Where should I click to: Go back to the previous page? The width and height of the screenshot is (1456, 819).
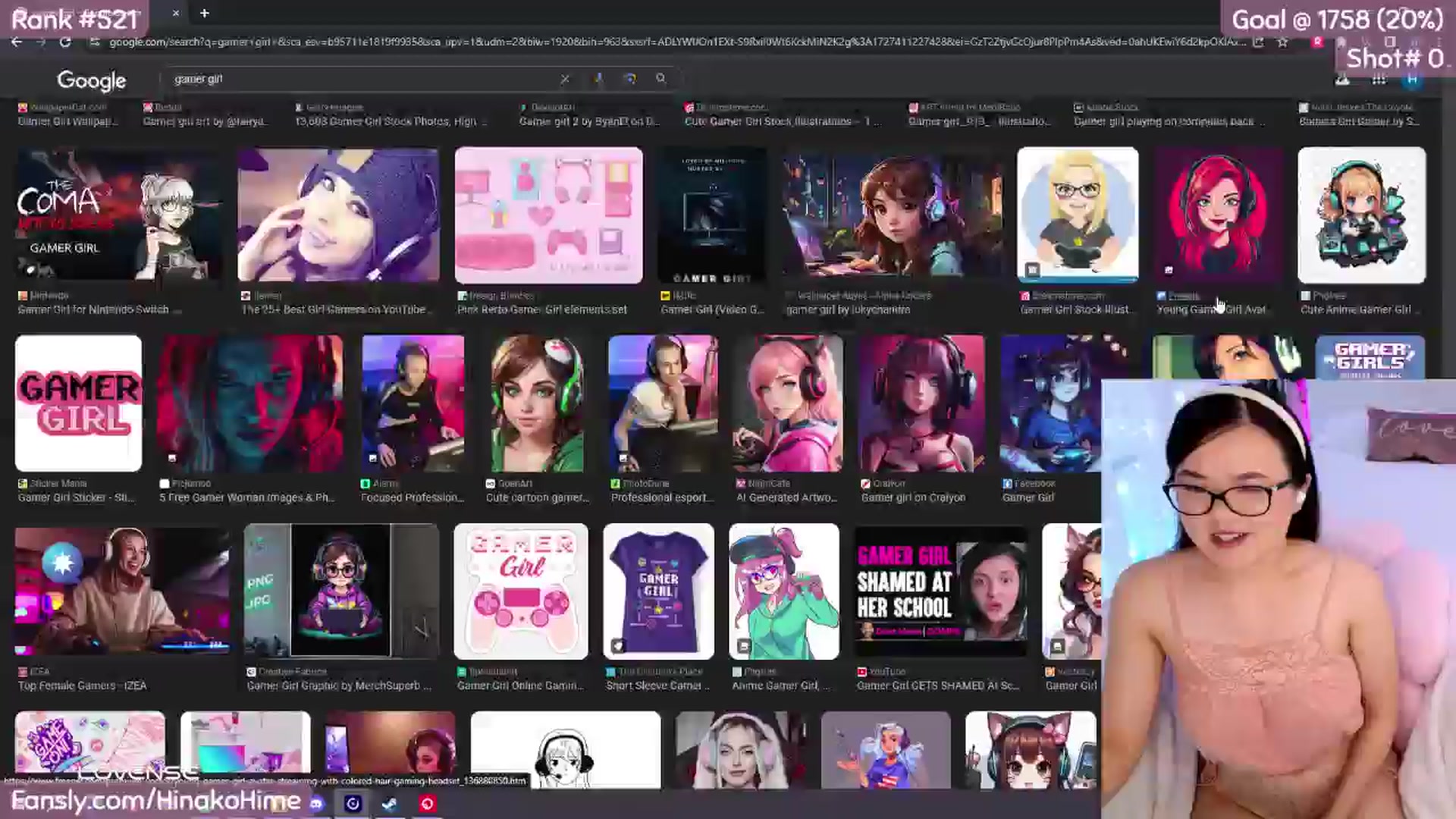click(17, 42)
